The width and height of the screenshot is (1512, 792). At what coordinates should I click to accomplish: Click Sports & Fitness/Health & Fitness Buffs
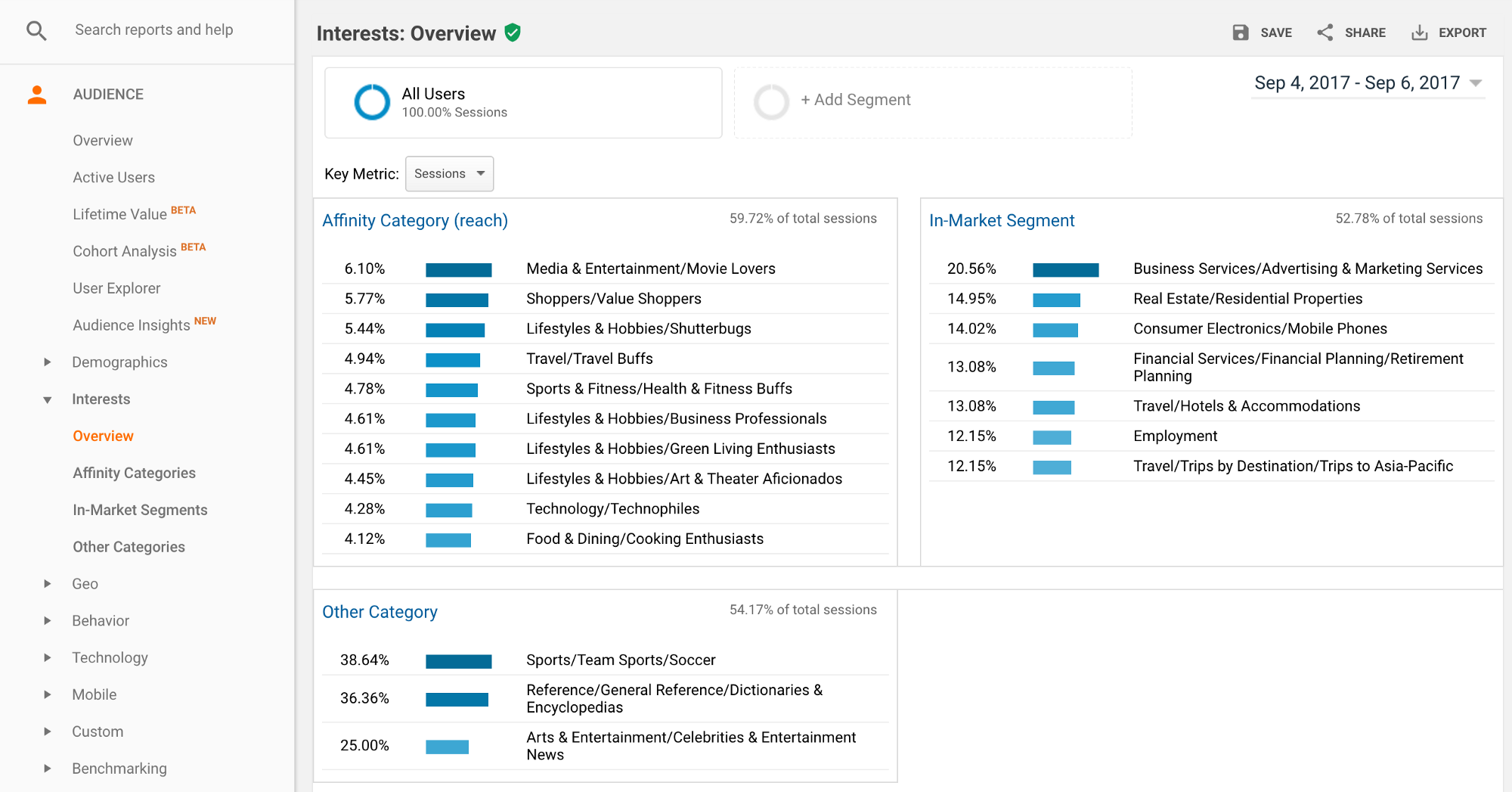(x=659, y=389)
